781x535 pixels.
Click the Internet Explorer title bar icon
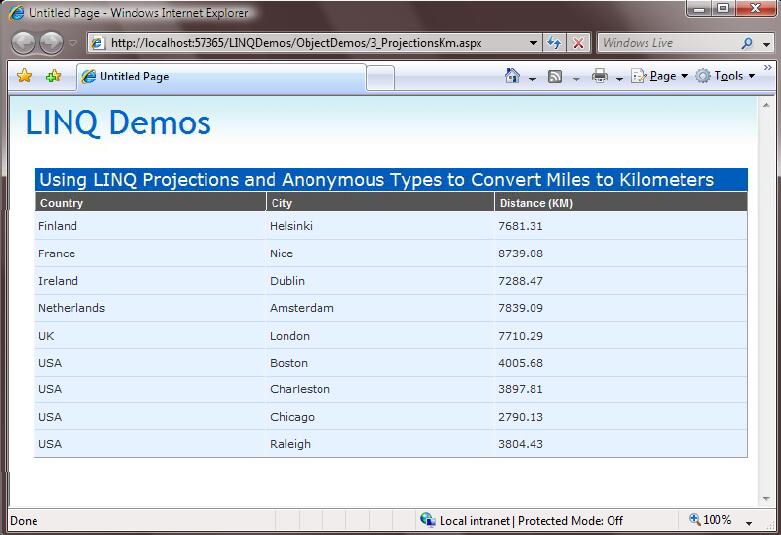coord(16,13)
